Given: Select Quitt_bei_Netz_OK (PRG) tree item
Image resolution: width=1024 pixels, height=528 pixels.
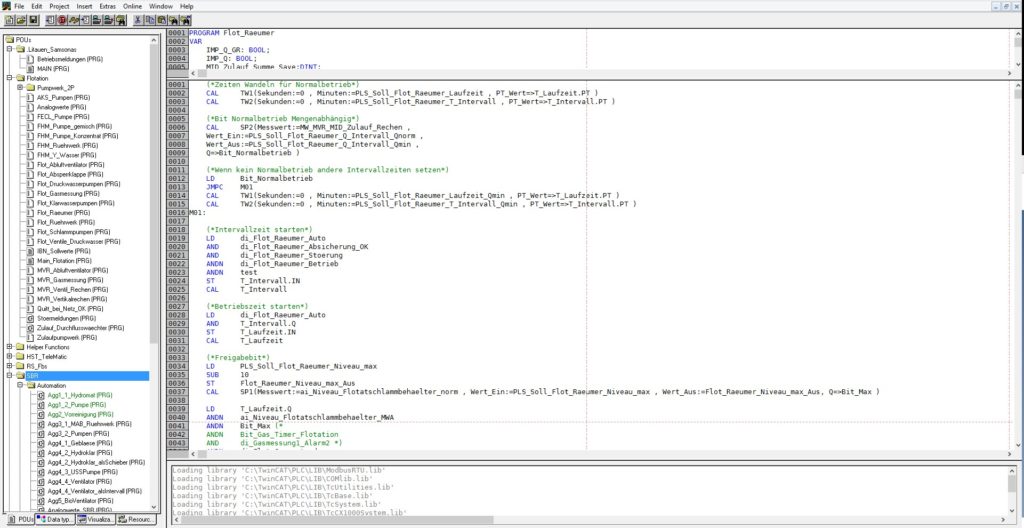Looking at the screenshot, I should pyautogui.click(x=70, y=308).
